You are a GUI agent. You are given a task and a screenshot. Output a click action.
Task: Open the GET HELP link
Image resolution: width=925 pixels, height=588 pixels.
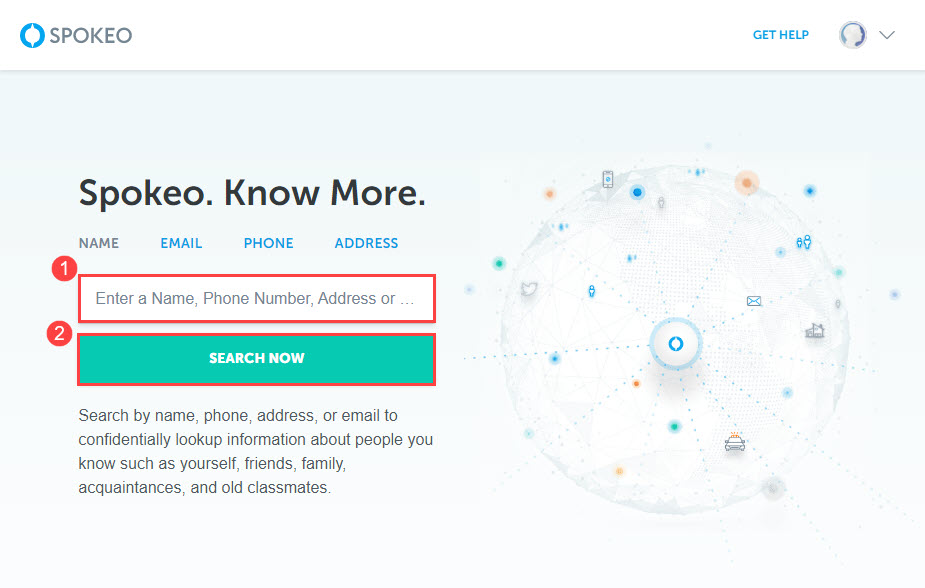780,35
